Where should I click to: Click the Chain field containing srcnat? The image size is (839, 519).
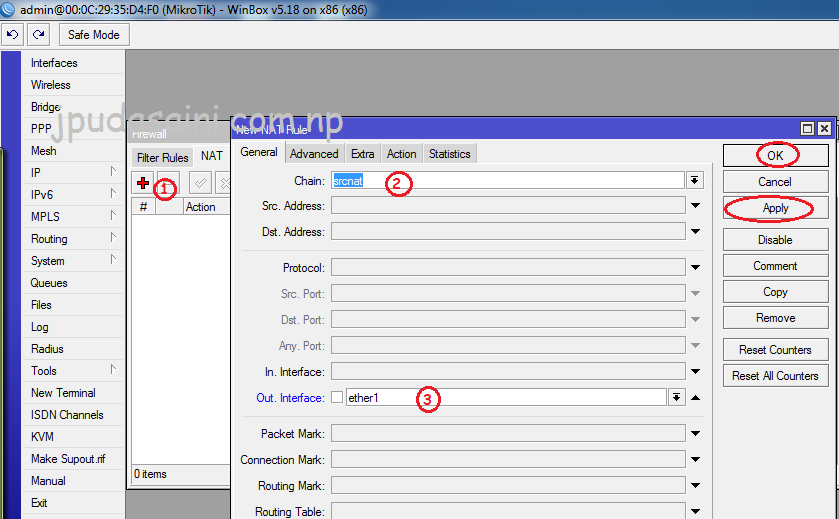point(507,180)
